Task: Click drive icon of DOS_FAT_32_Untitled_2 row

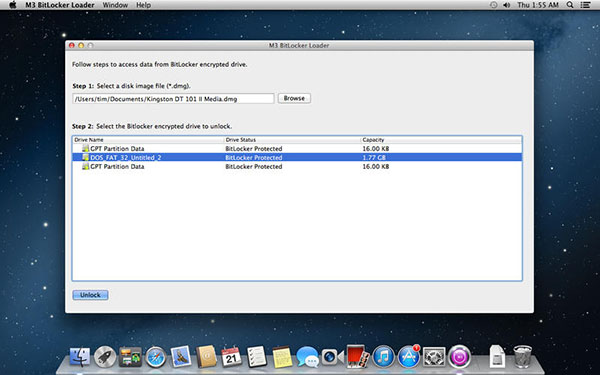Action: pyautogui.click(x=85, y=157)
